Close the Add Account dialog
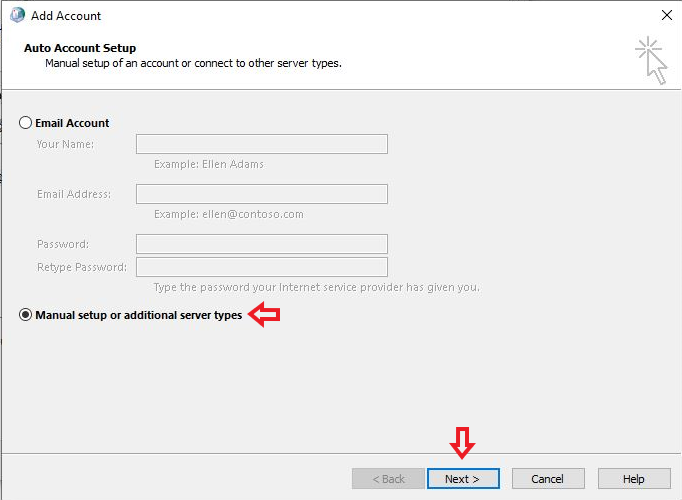The width and height of the screenshot is (682, 500). 666,15
